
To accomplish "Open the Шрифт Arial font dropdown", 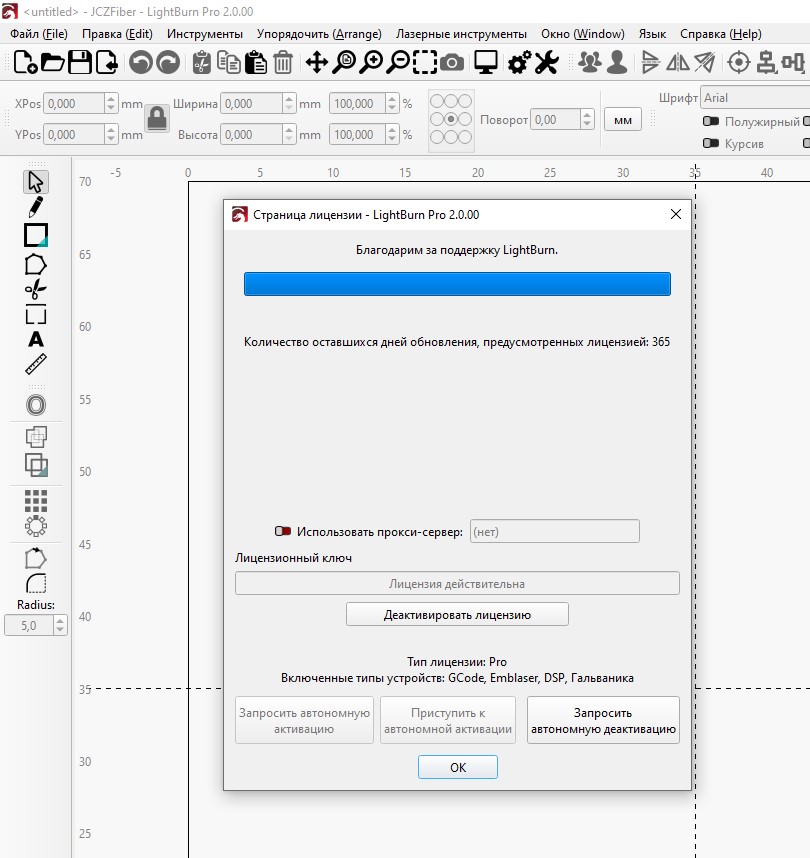I will 754,98.
